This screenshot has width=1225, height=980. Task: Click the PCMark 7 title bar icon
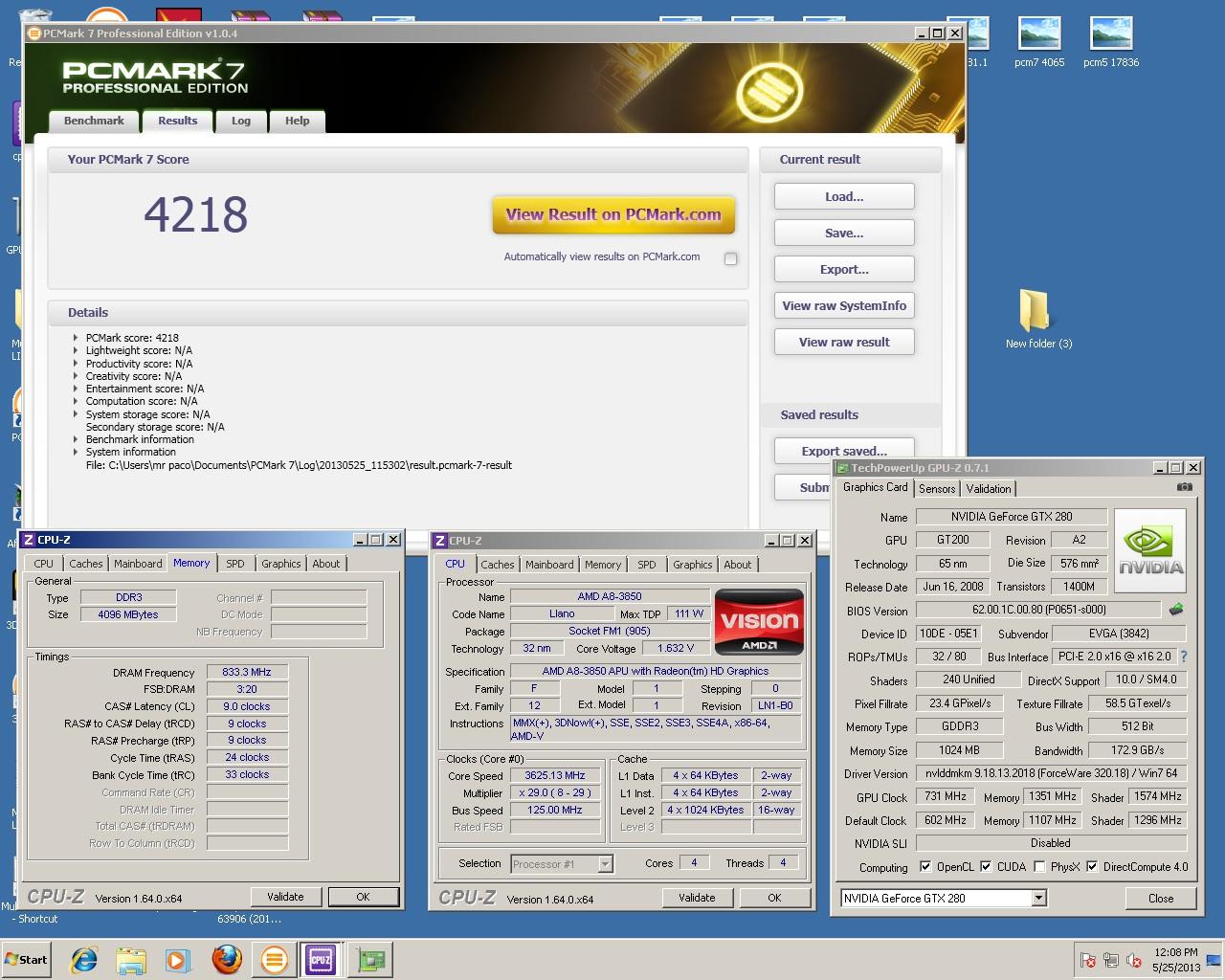point(34,33)
